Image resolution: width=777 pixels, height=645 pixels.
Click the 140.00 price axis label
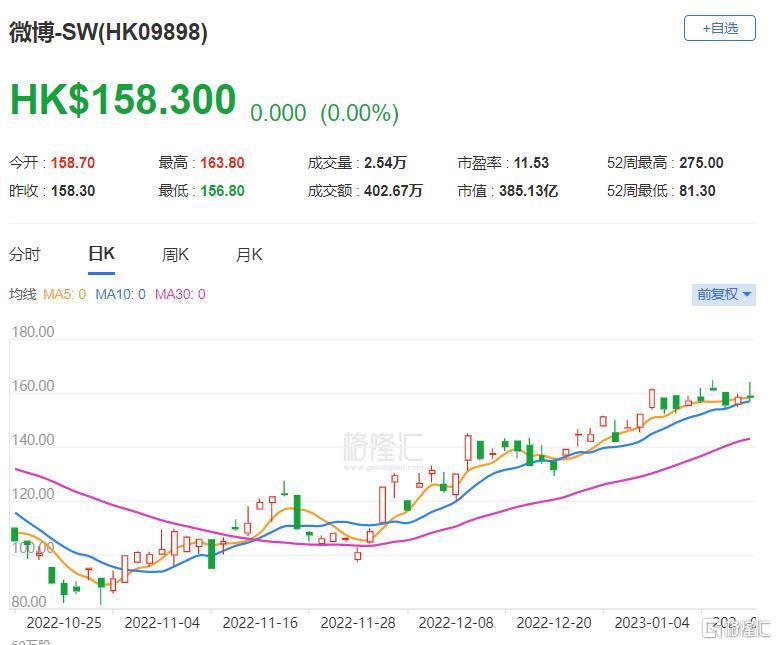point(33,439)
